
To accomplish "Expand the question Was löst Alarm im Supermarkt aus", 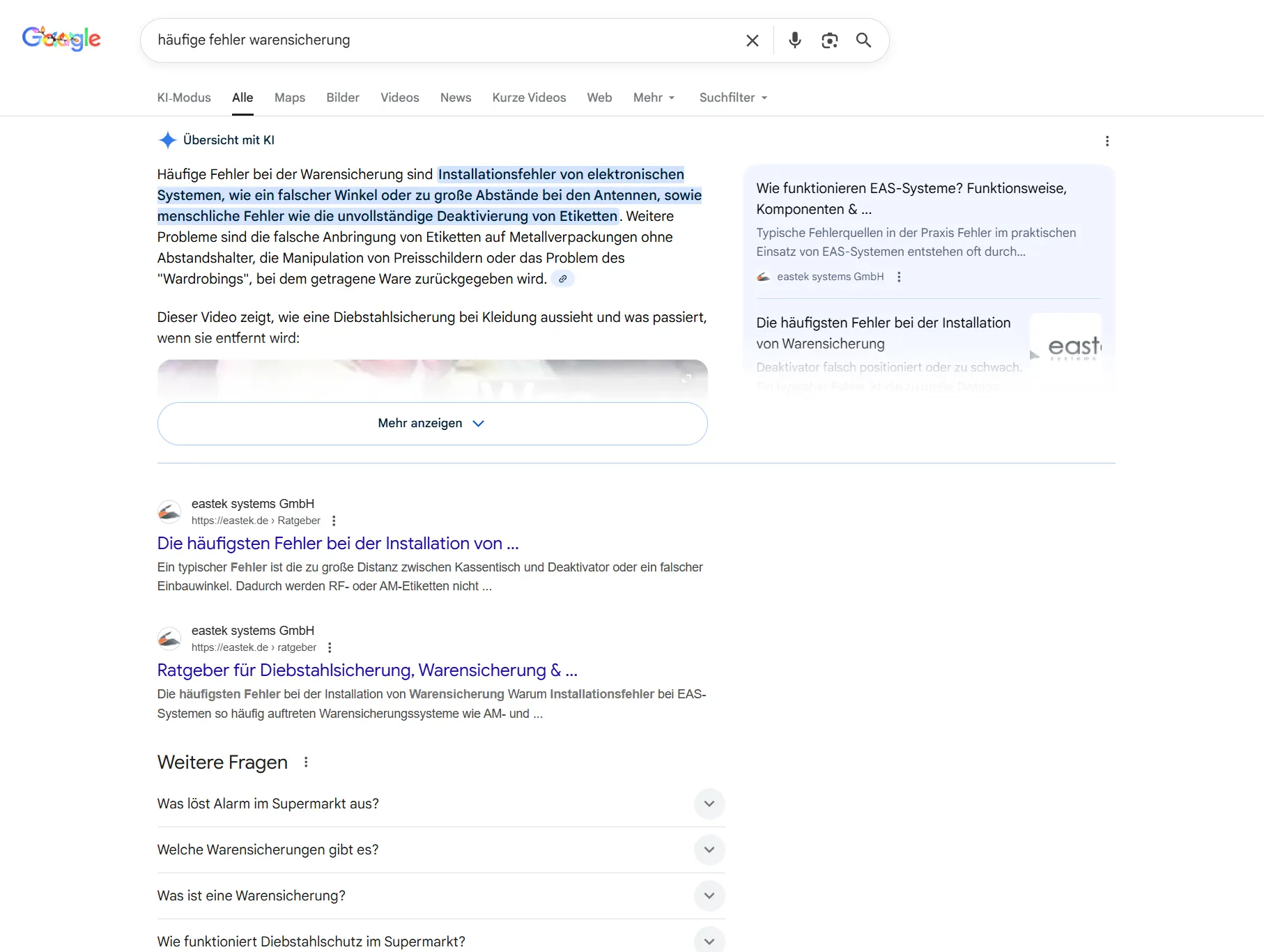I will coord(709,804).
